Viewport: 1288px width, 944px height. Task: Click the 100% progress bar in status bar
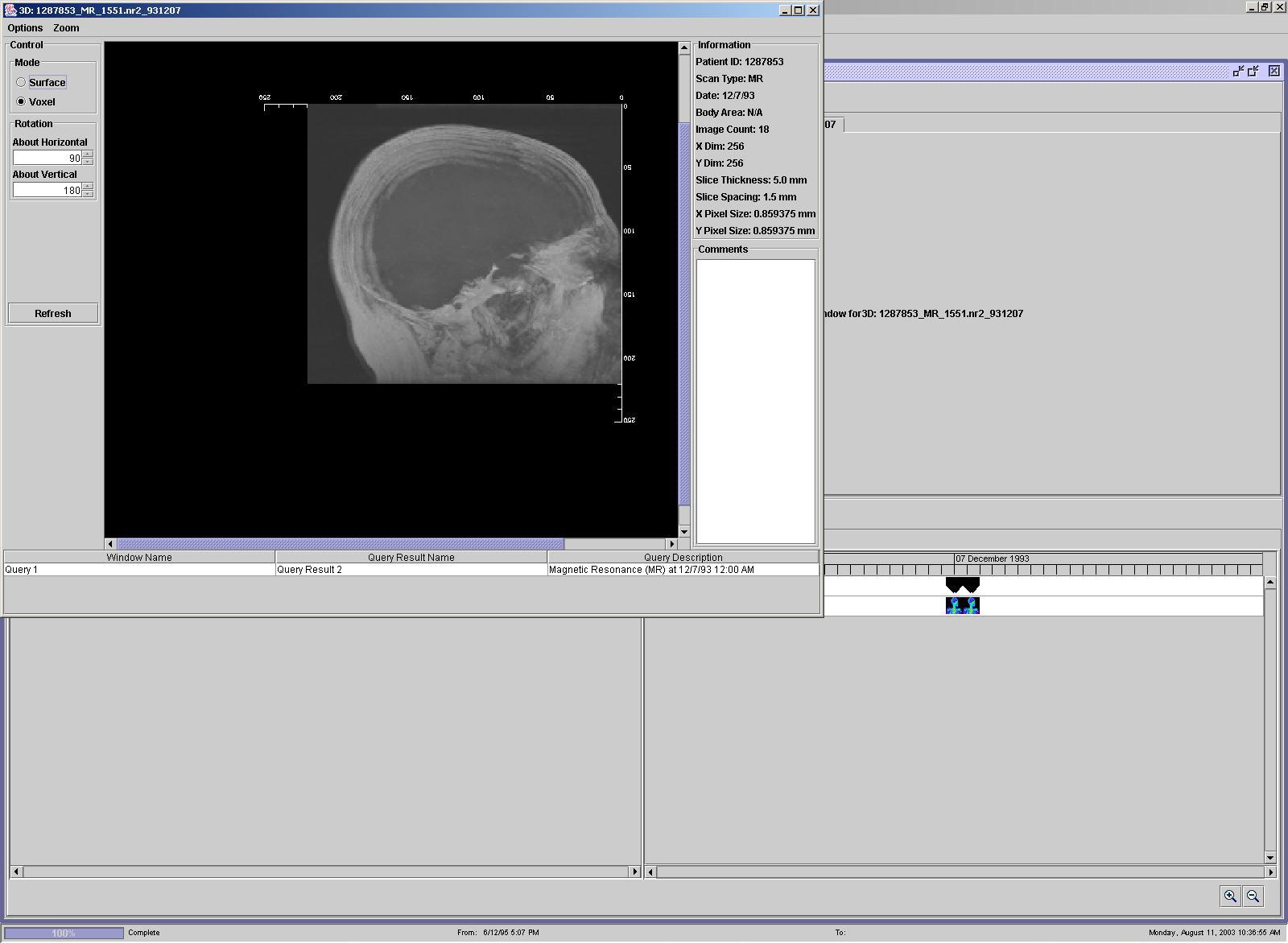pyautogui.click(x=64, y=933)
